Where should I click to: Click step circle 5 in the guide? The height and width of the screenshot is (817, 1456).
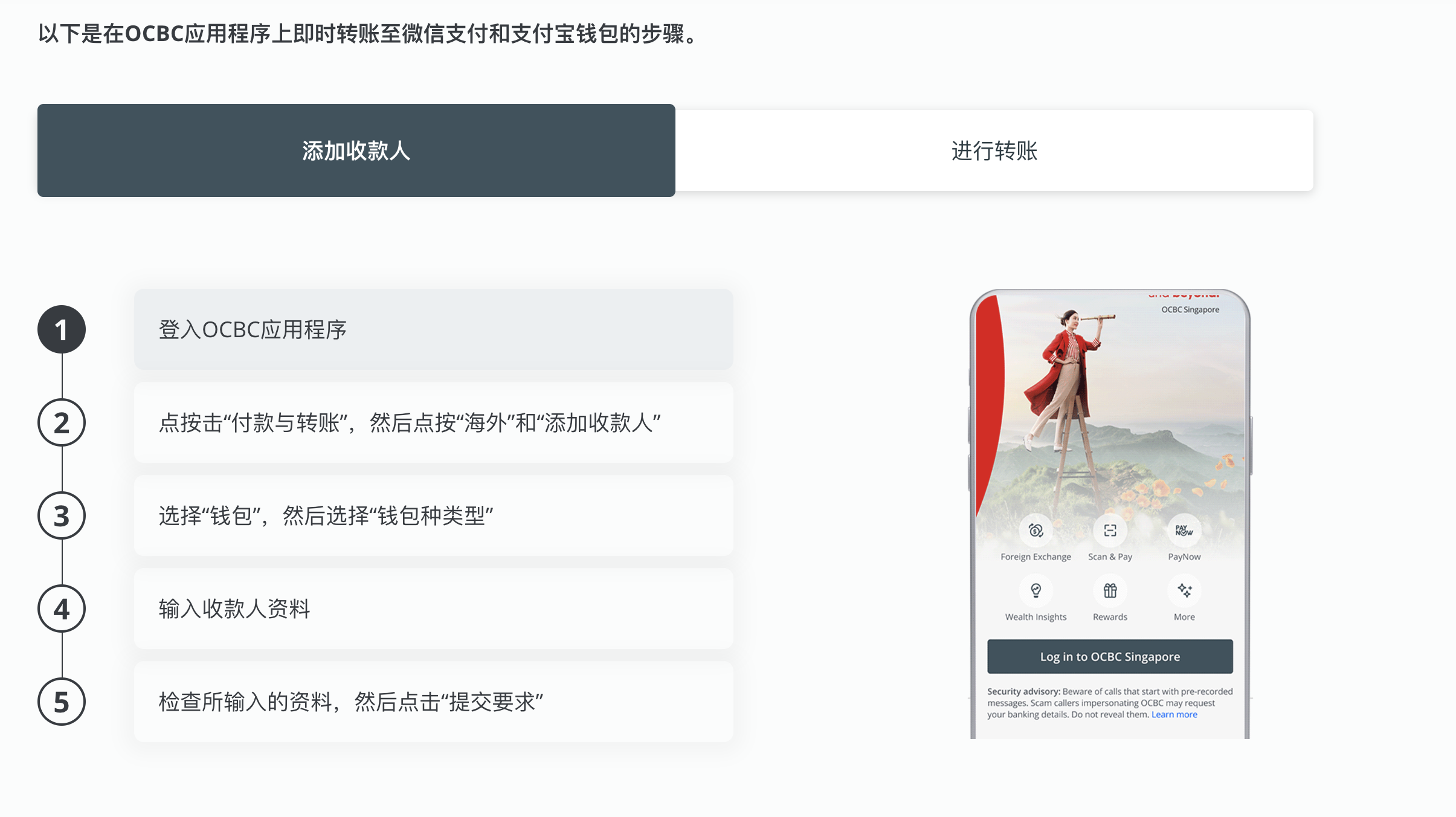(61, 702)
